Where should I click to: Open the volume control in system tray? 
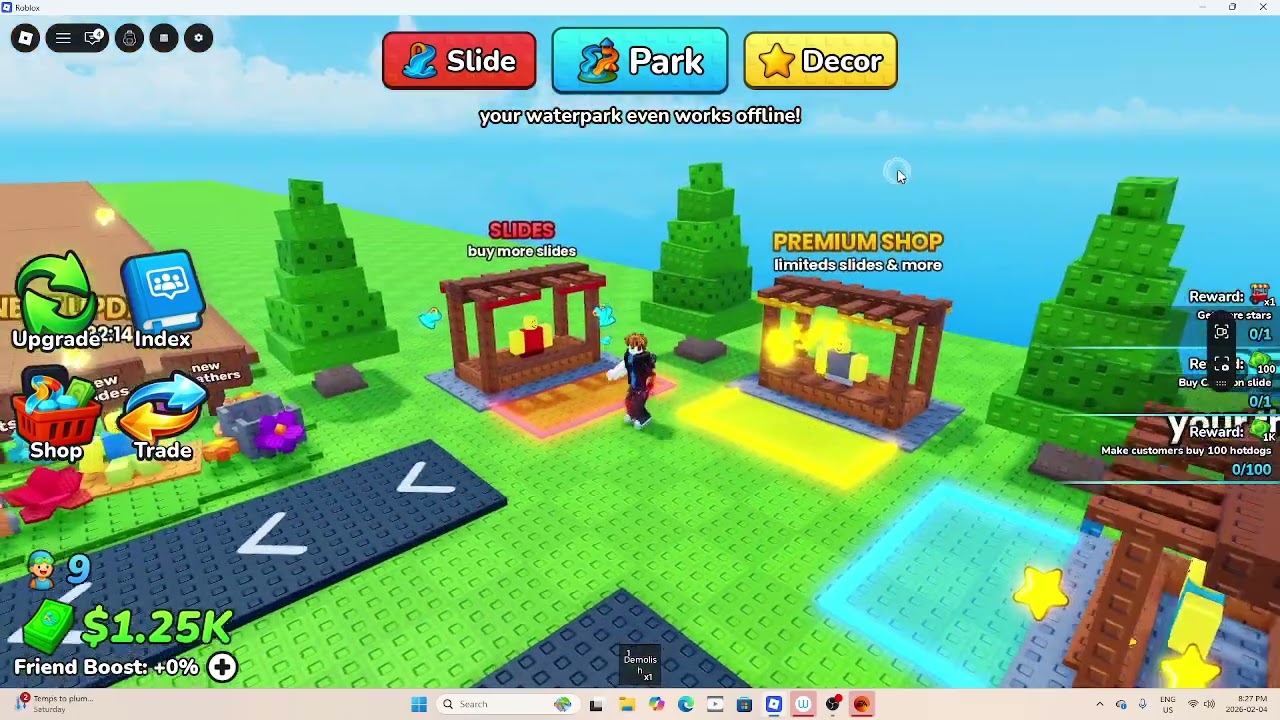point(1208,704)
